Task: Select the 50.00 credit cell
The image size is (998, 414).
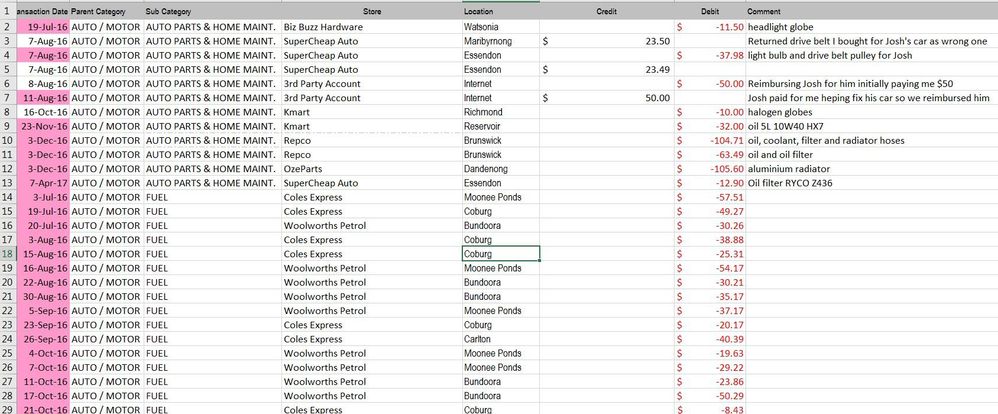Action: point(607,98)
